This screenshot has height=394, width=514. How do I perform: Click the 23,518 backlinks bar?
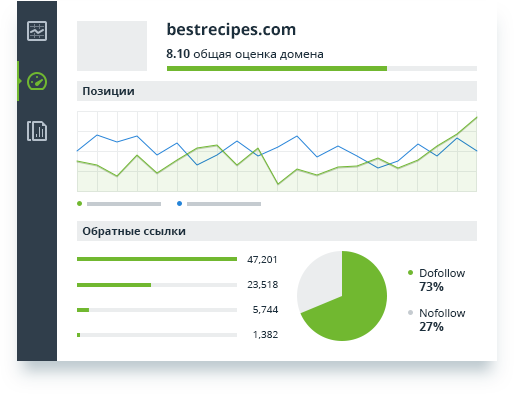point(157,285)
